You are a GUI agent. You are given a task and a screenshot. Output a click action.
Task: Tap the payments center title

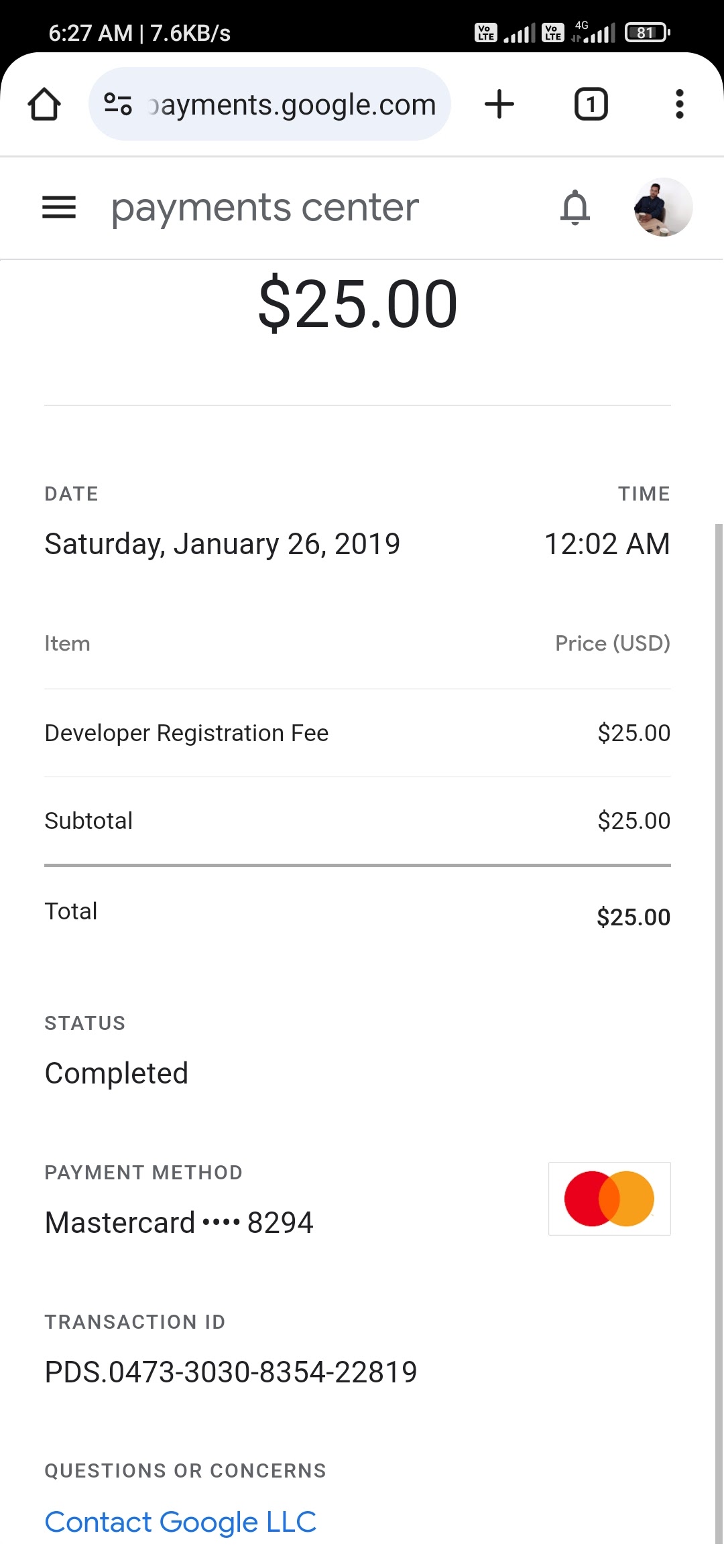[x=265, y=207]
